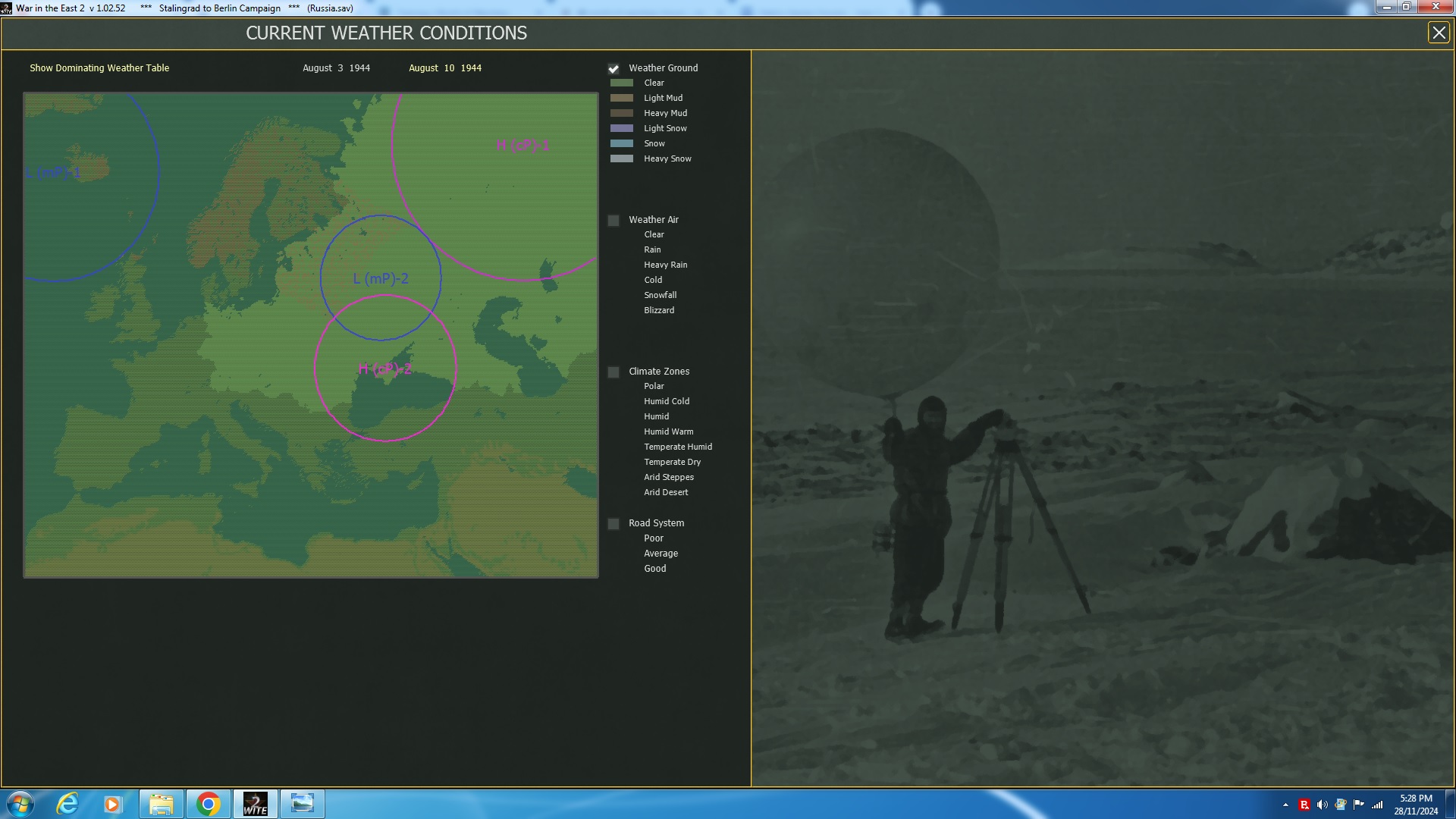Click the Light Mud legend label

(x=664, y=98)
